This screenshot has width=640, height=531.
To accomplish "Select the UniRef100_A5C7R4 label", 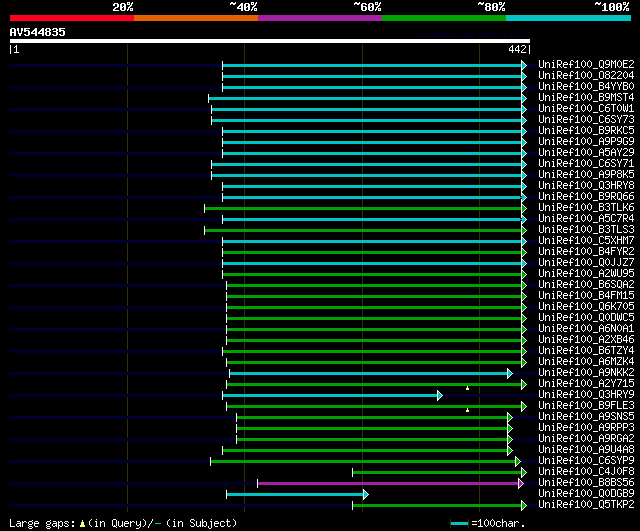I will pyautogui.click(x=586, y=219).
